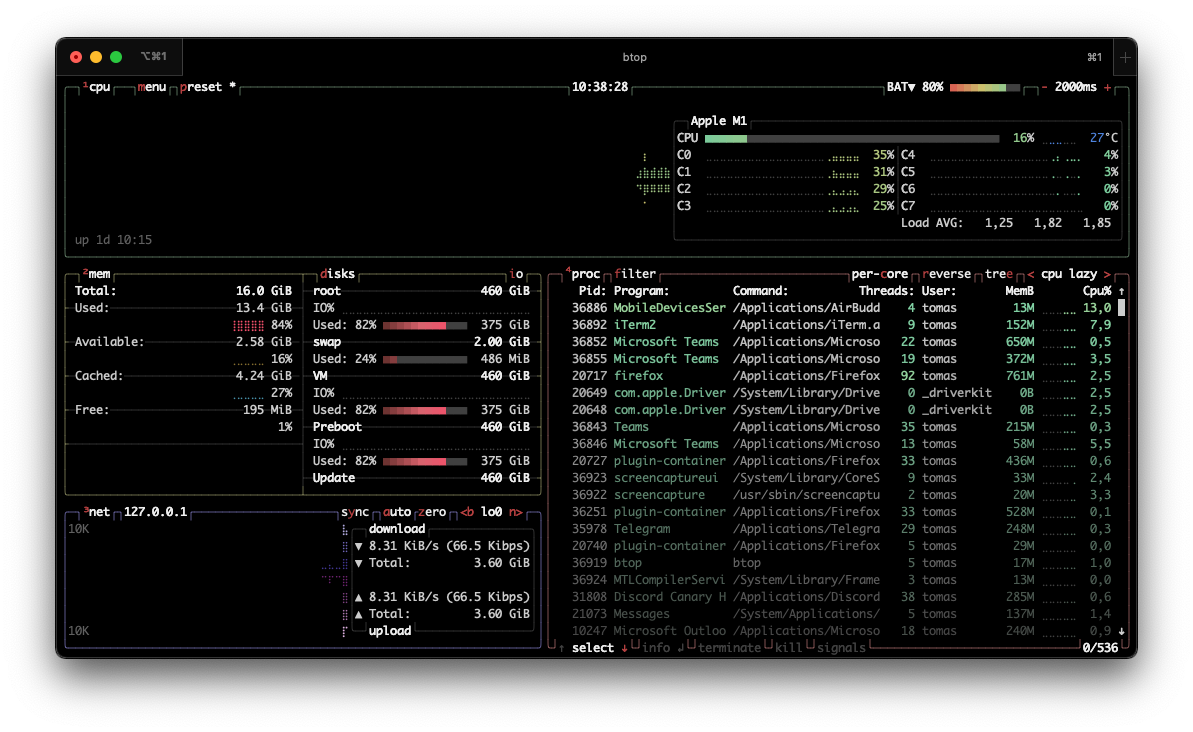Click select up arrow in footer
Screen dimensions: 1193x732
562,648
